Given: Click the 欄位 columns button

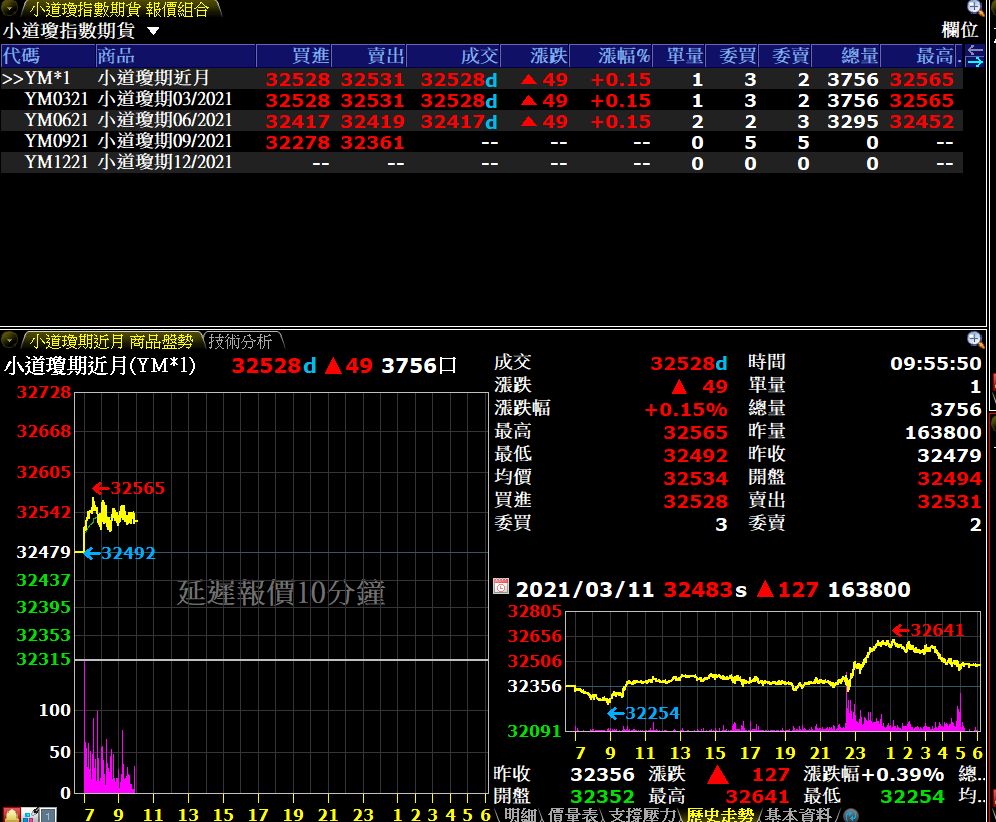Looking at the screenshot, I should tap(959, 31).
